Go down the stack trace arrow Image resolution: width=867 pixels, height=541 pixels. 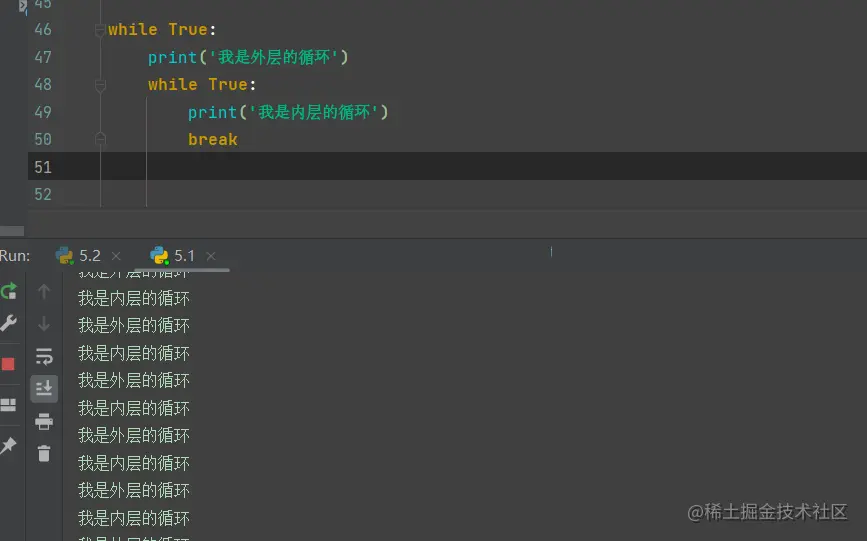point(44,323)
